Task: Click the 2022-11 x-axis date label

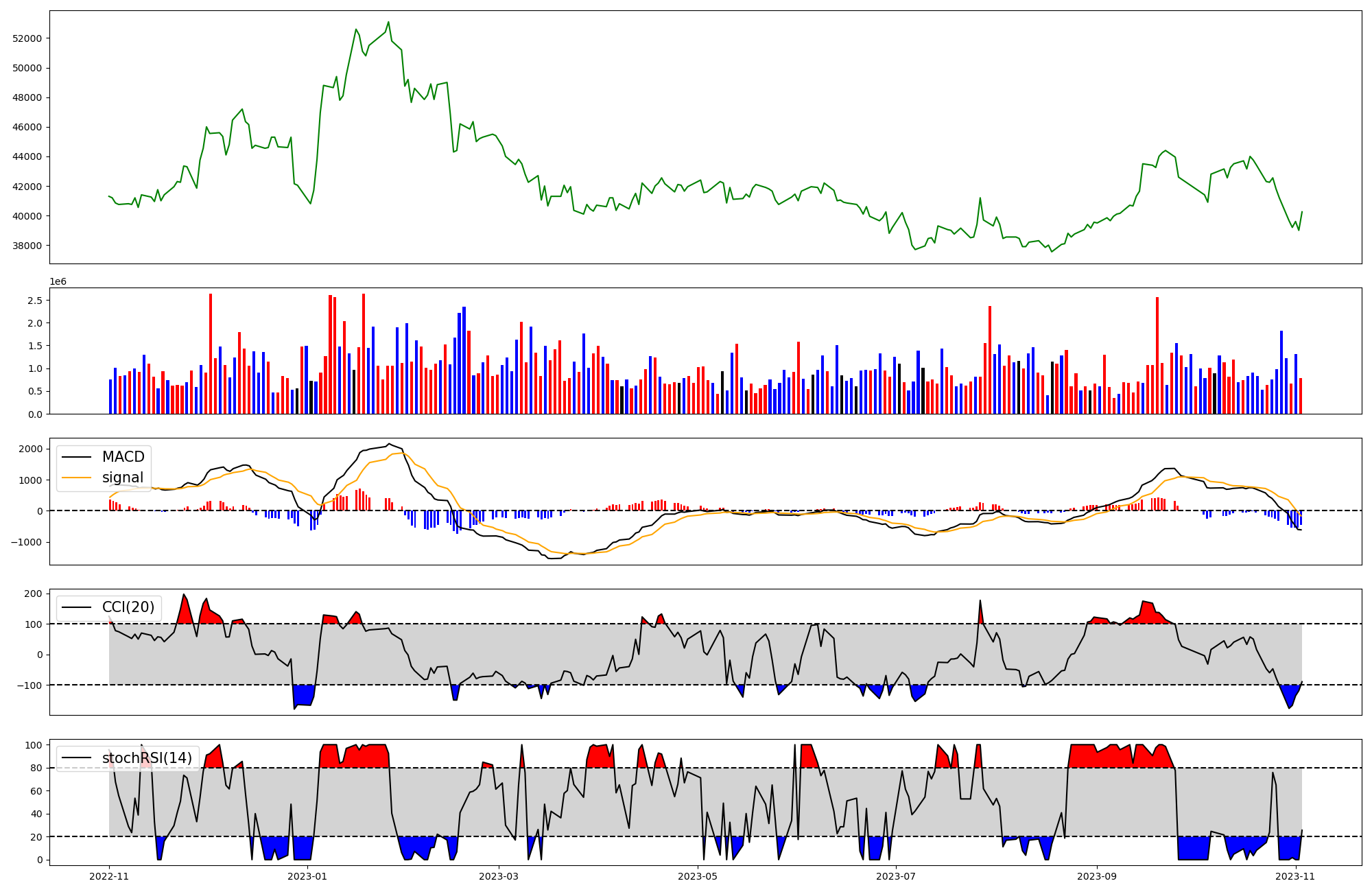Action: pyautogui.click(x=109, y=876)
